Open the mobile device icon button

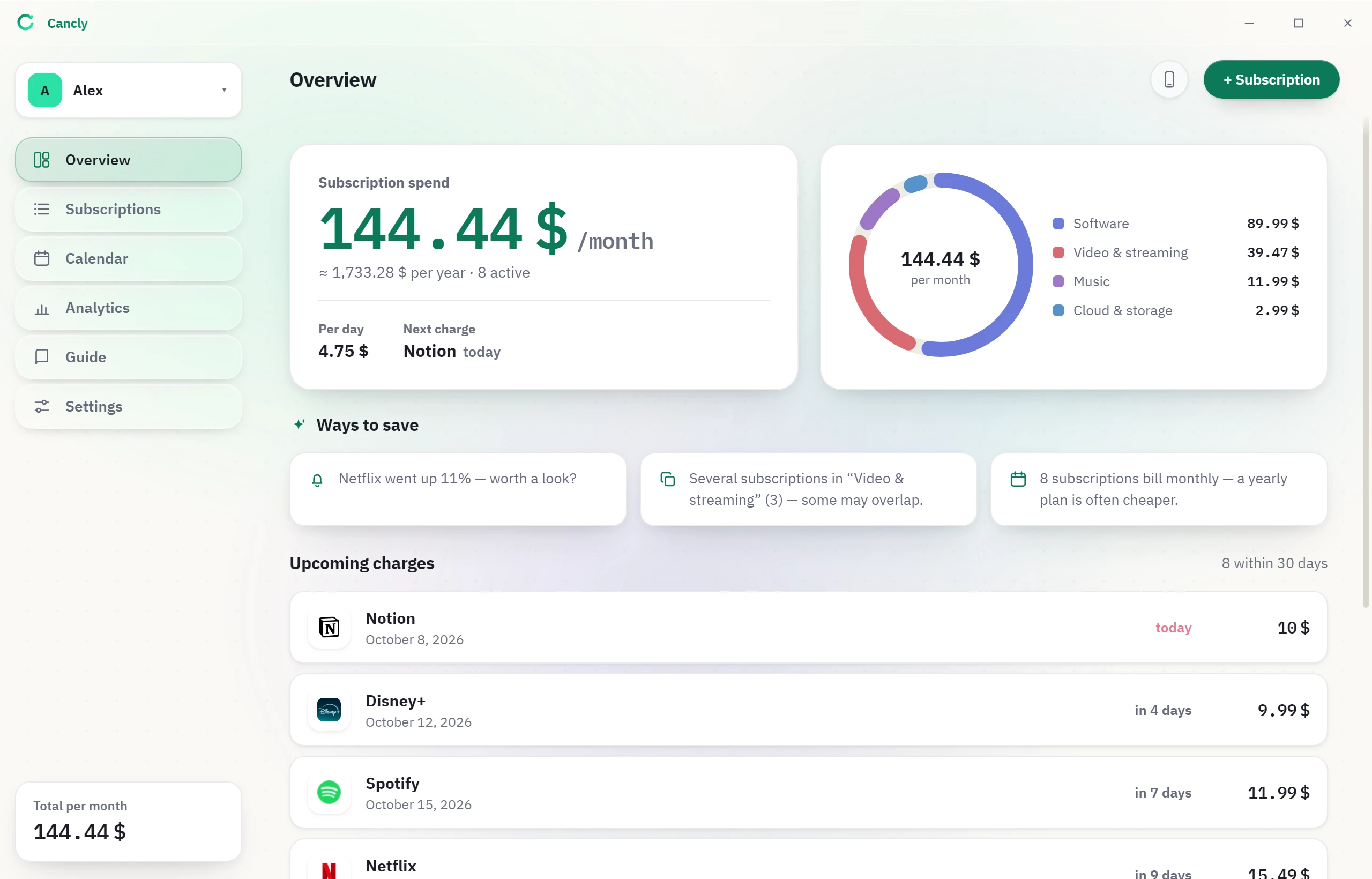[x=1169, y=79]
